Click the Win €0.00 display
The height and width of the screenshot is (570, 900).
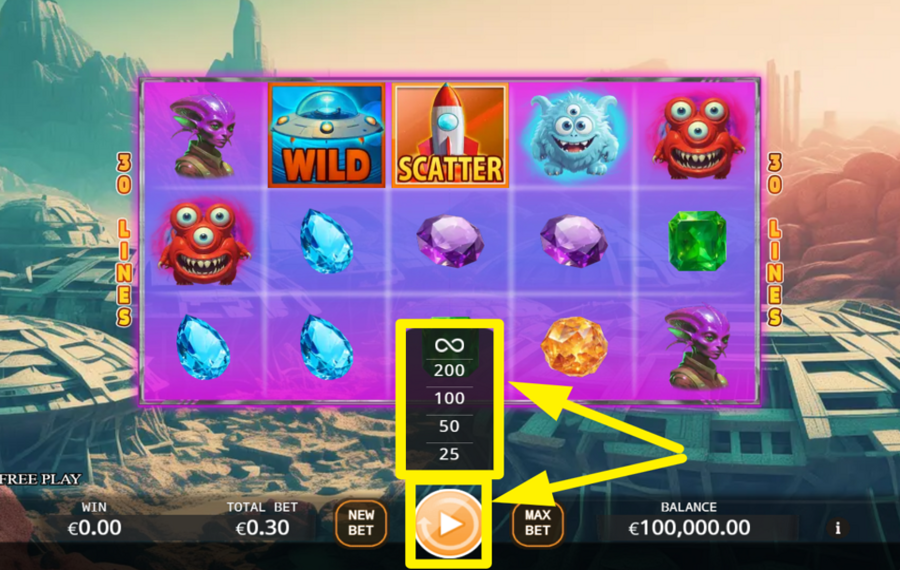(x=94, y=519)
